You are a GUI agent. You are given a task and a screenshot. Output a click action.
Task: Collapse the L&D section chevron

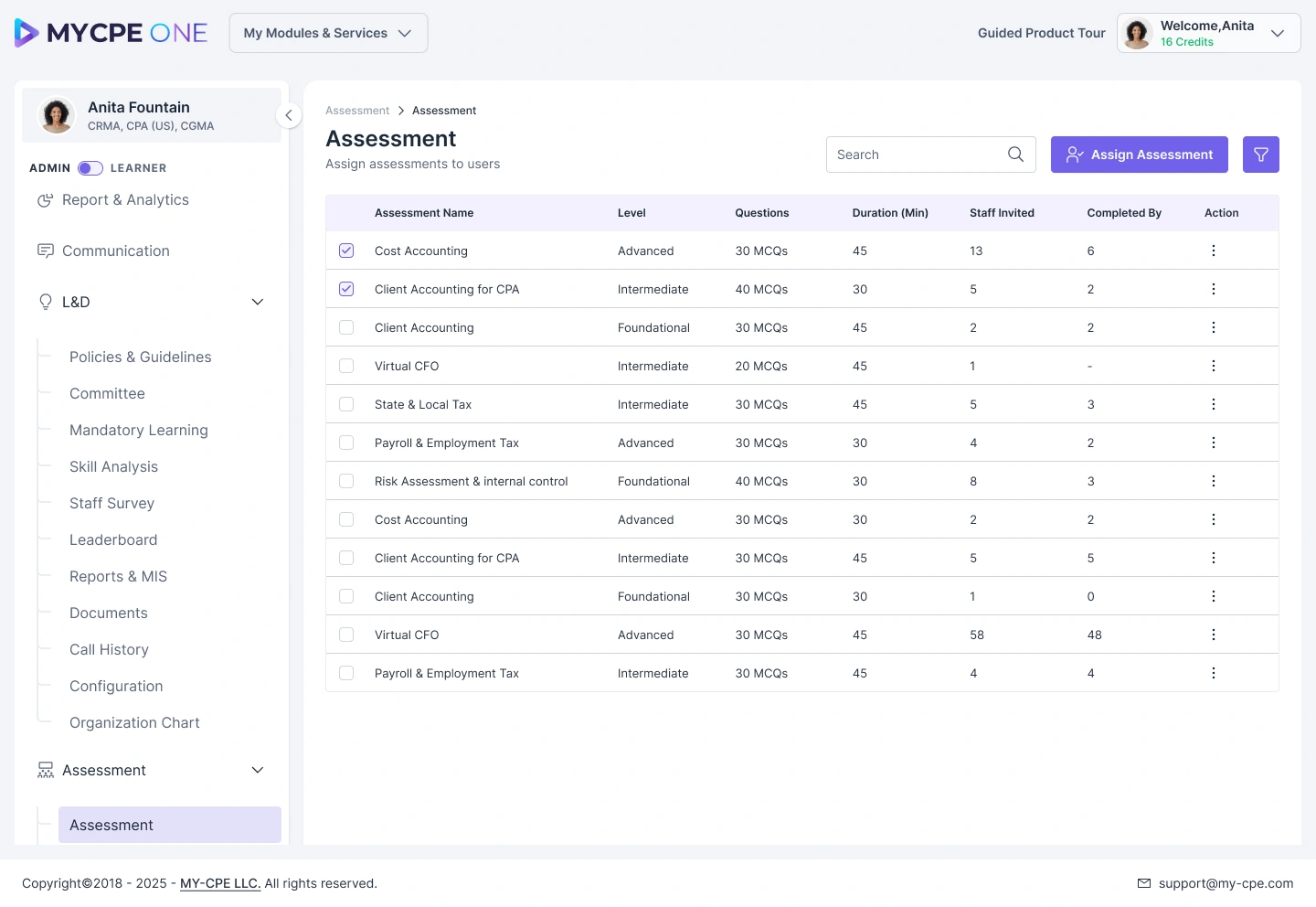(x=258, y=302)
